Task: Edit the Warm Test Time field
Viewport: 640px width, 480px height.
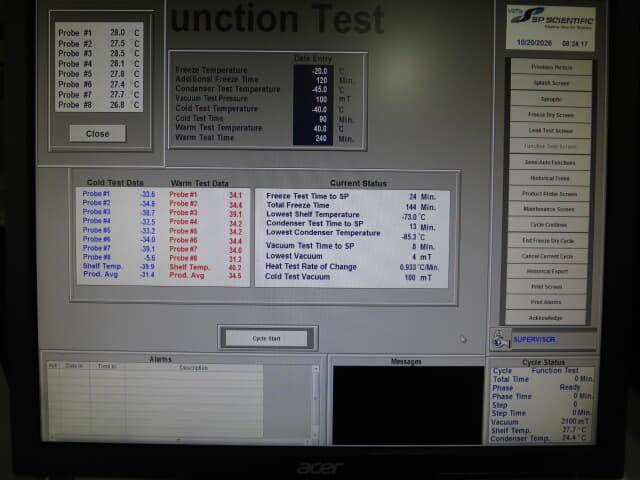Action: click(313, 139)
